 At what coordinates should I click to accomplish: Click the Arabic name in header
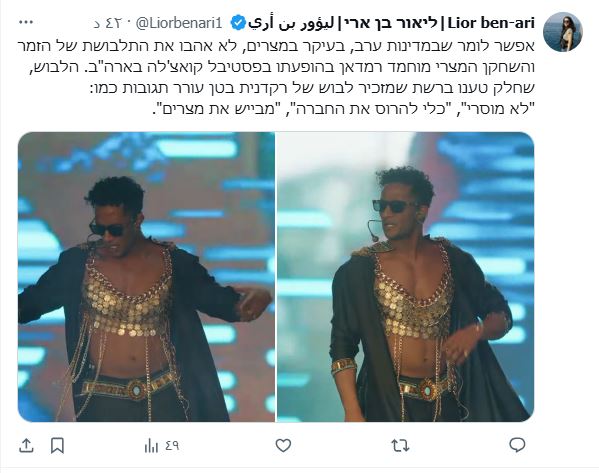[x=291, y=23]
